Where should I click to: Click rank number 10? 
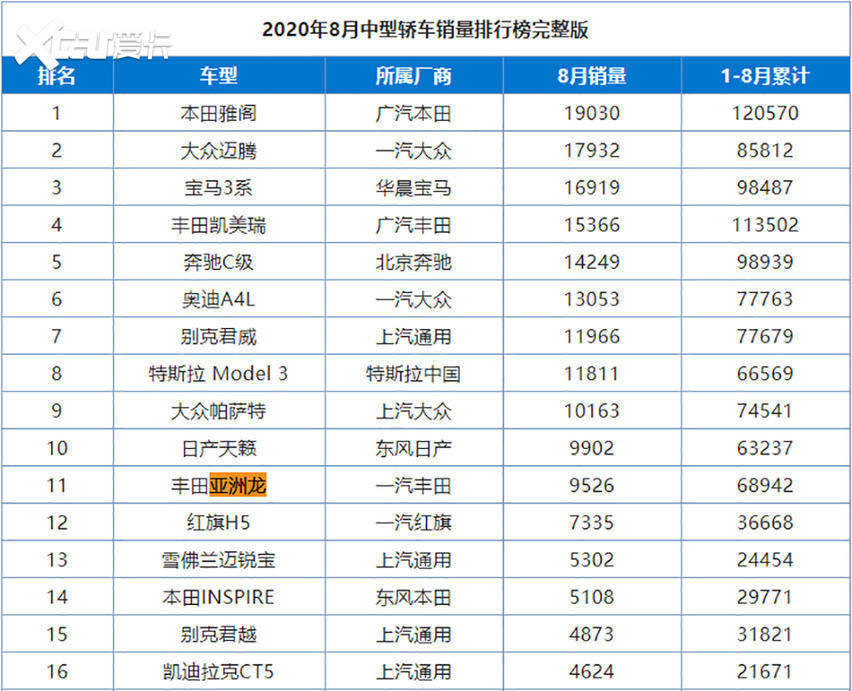(x=57, y=448)
